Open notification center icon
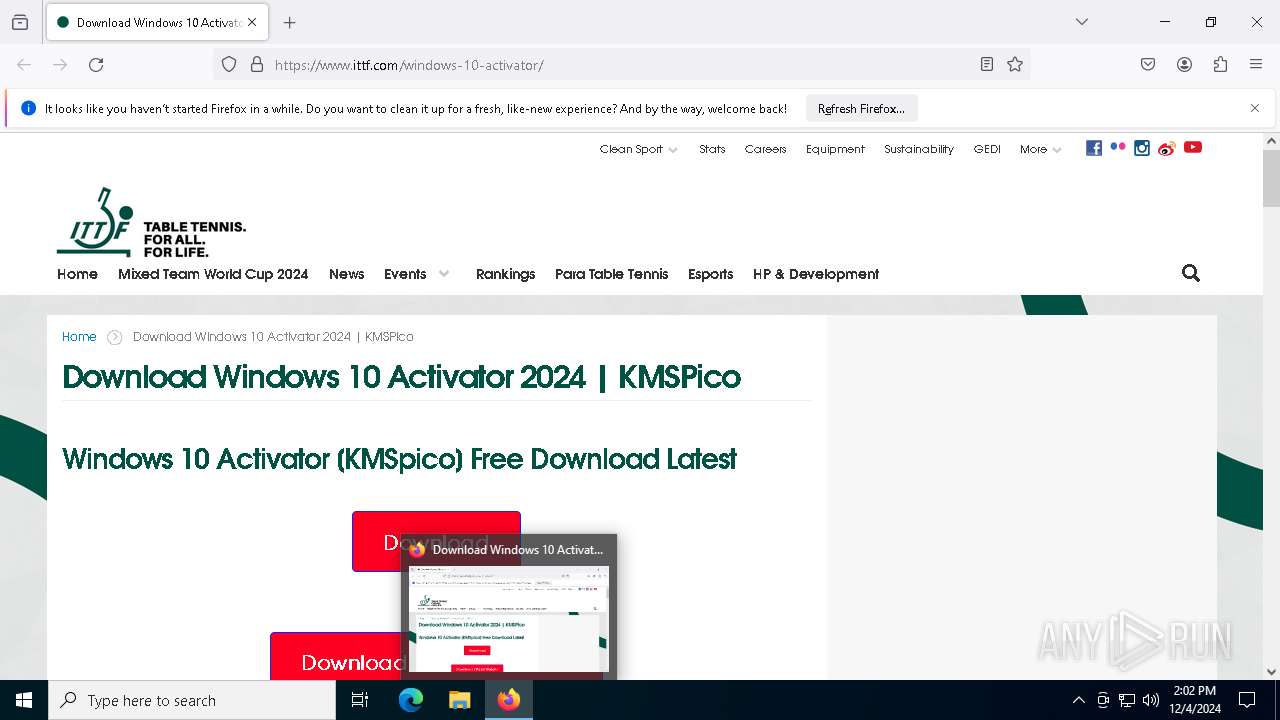Viewport: 1280px width, 720px height. [1247, 700]
